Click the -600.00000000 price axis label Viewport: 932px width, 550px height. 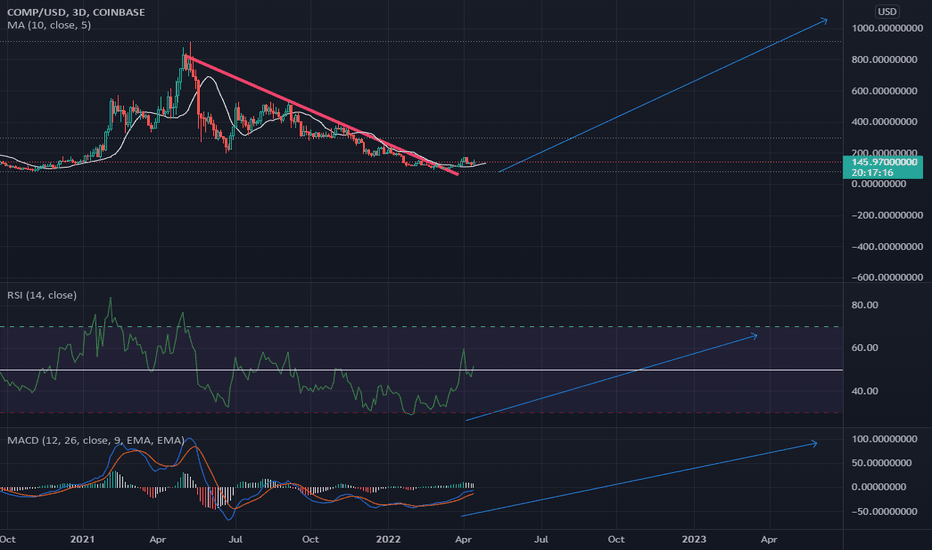click(887, 277)
